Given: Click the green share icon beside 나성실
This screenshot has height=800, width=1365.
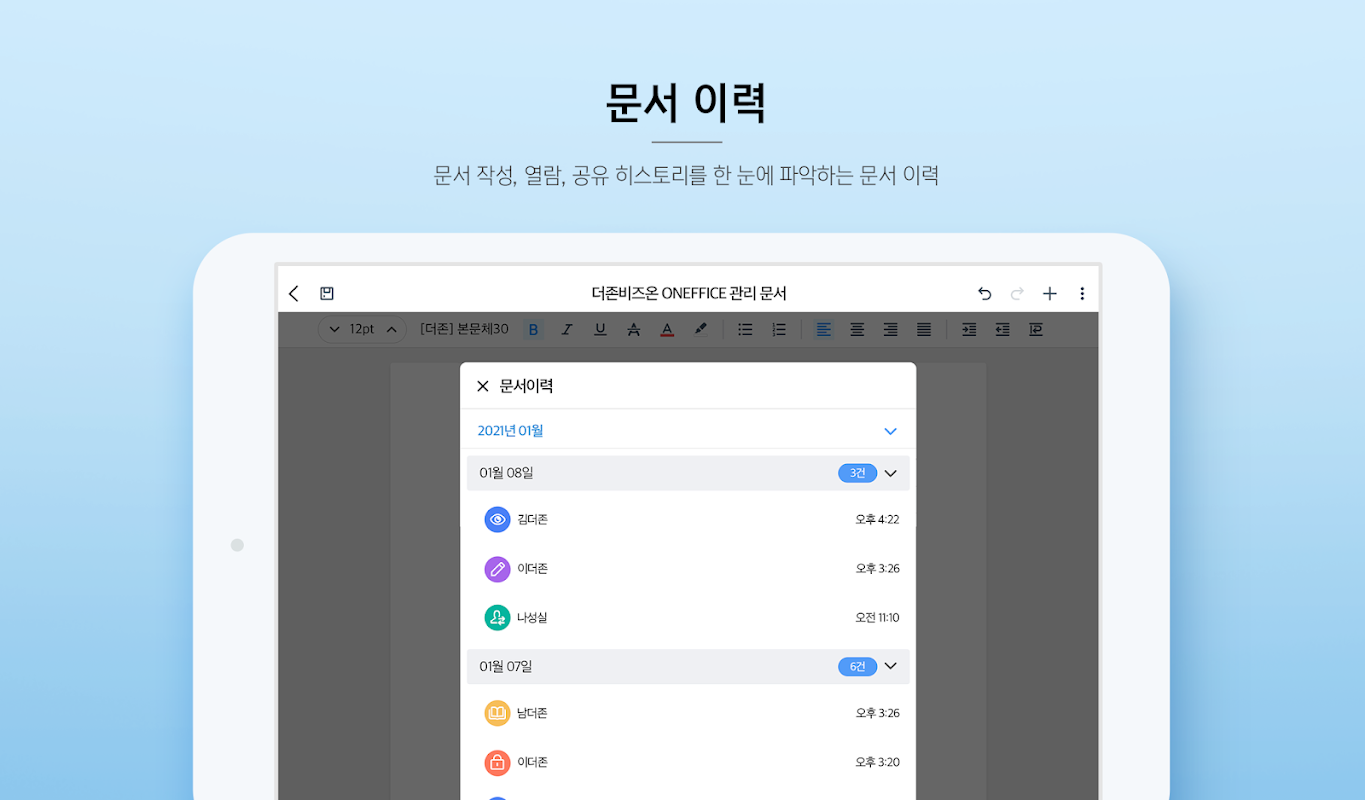Looking at the screenshot, I should [497, 618].
